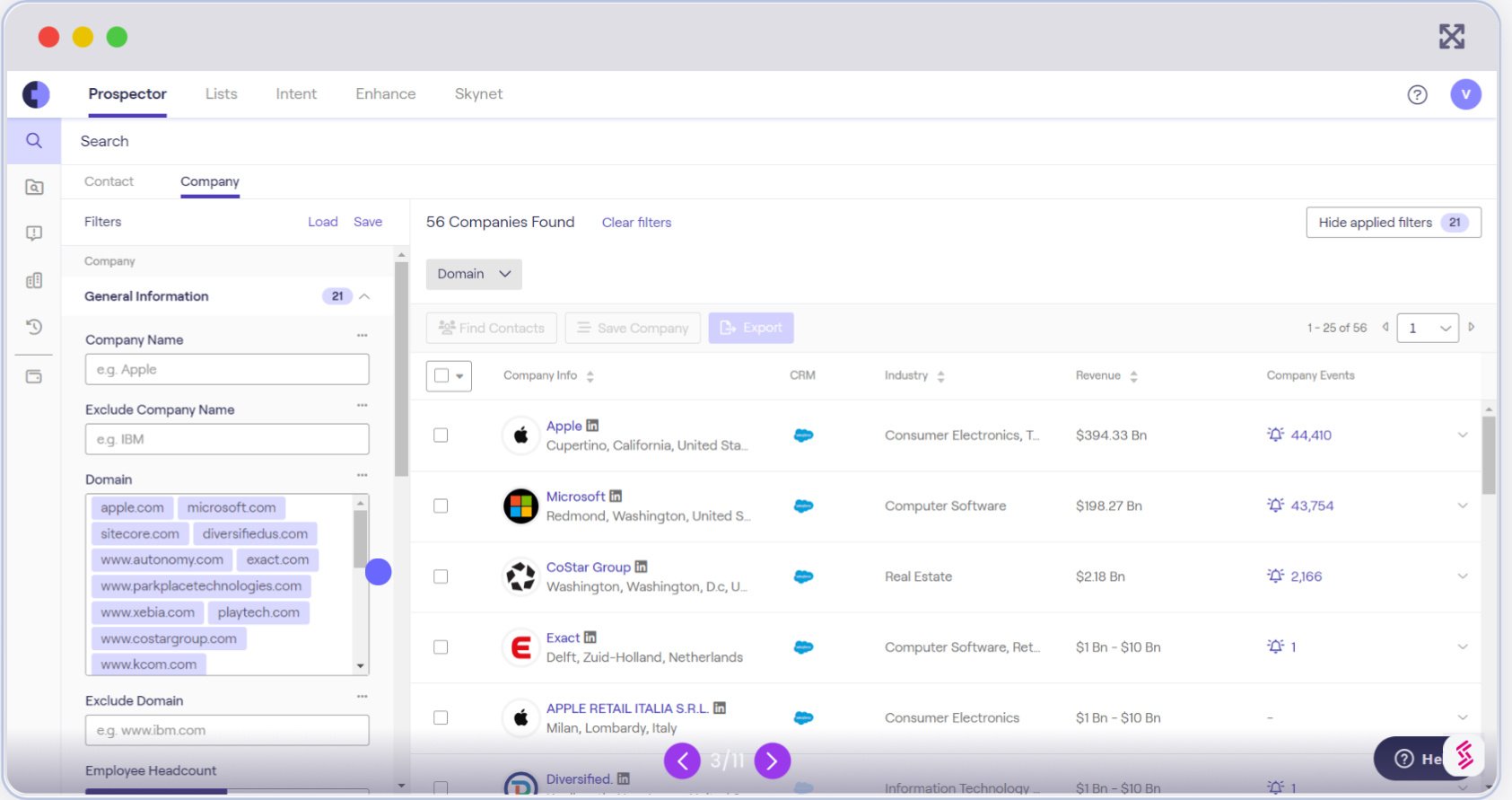
Task: Collapse General Information section
Action: pos(364,296)
